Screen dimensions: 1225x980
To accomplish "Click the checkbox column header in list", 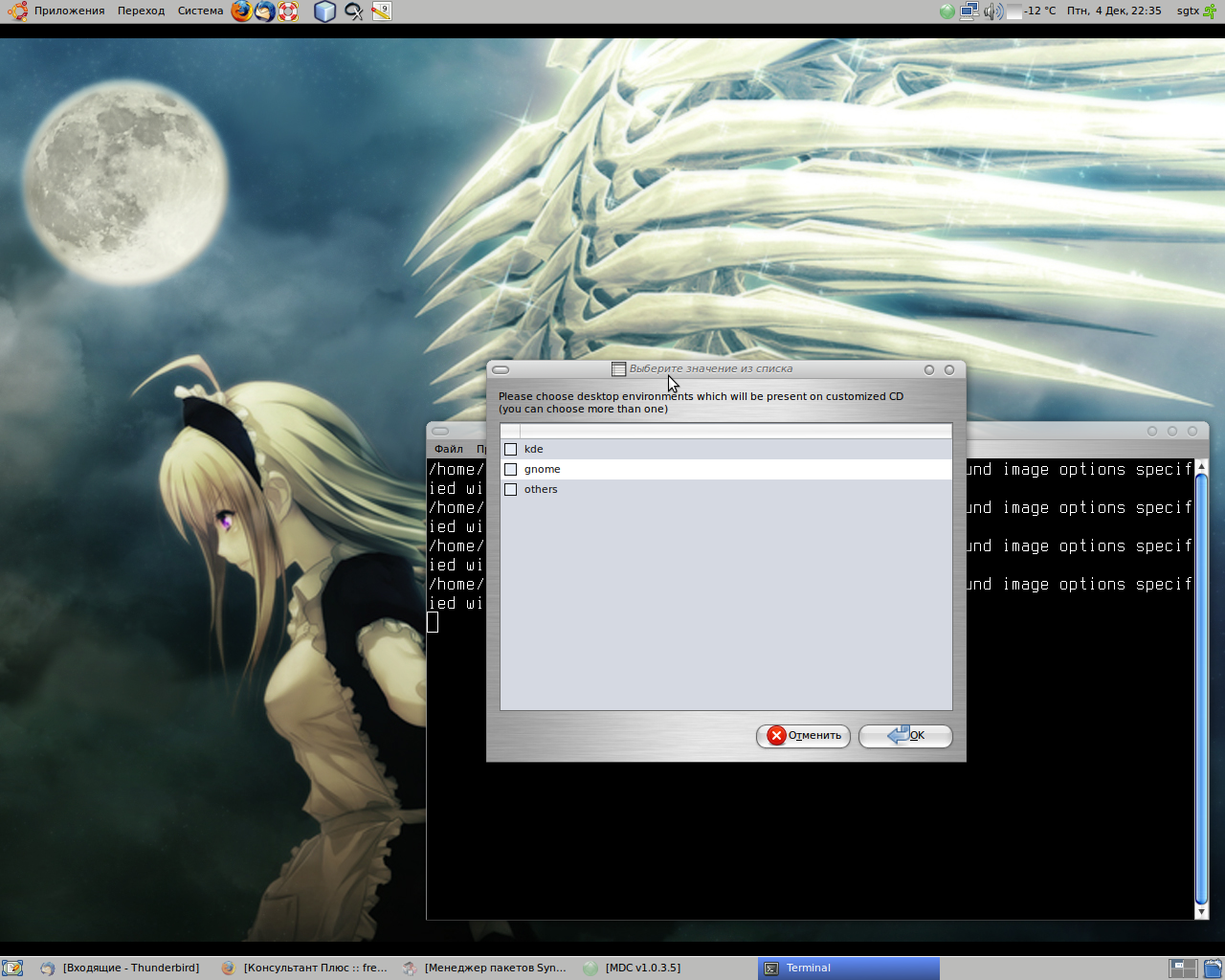I will (x=510, y=431).
